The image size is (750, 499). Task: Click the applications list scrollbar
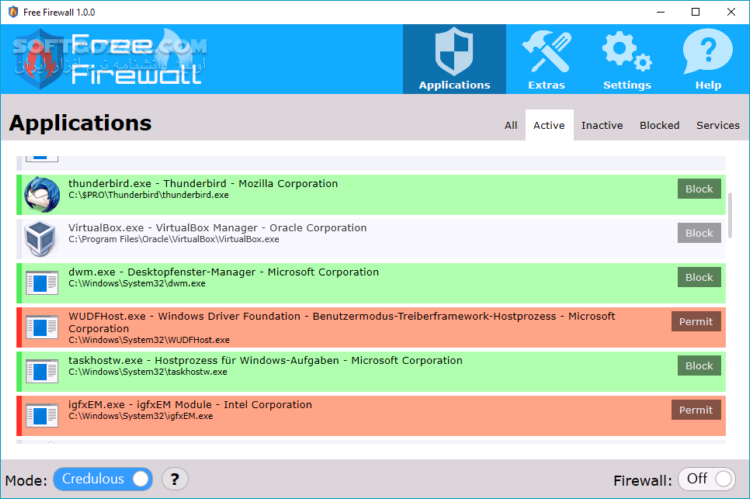coord(730,215)
